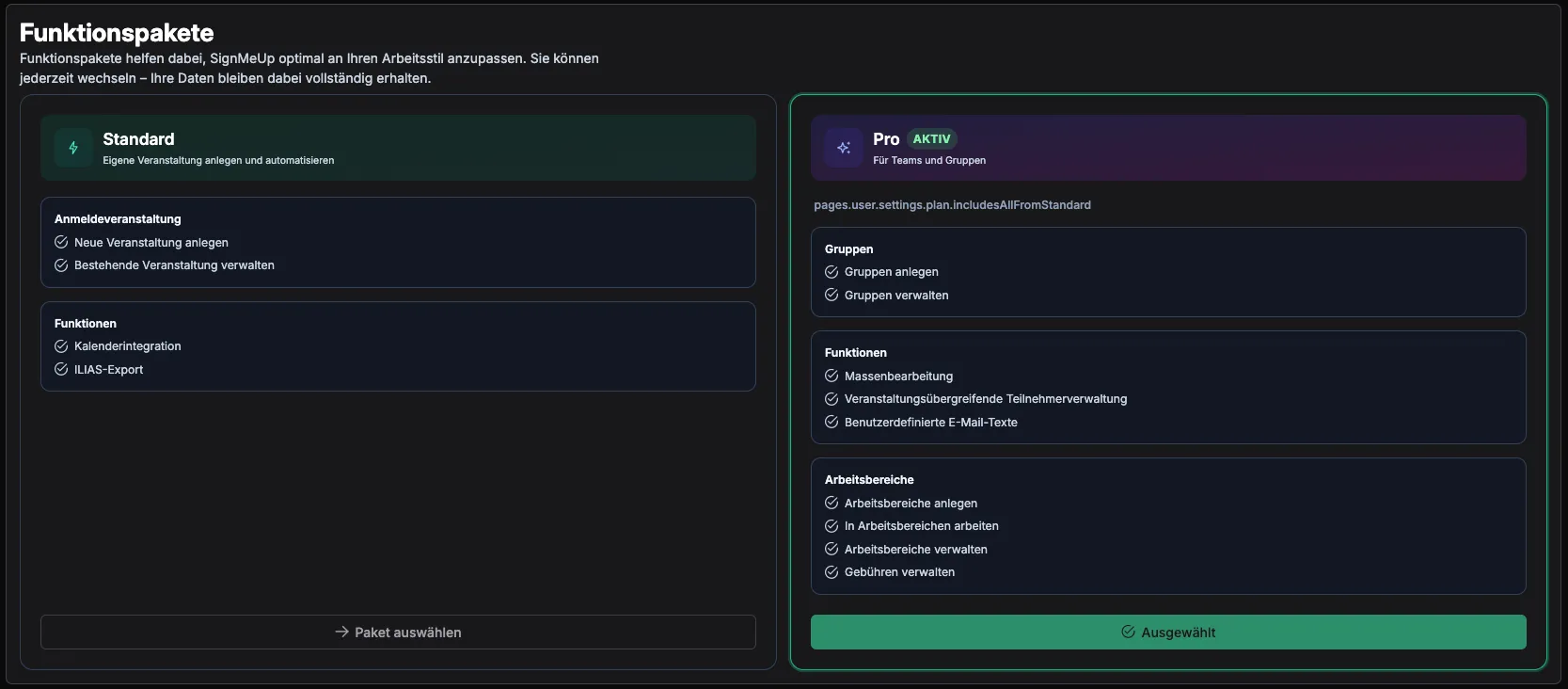Click the subtitle Für Teams und Gruppen
This screenshot has width=1568, height=689.
pyautogui.click(x=929, y=161)
